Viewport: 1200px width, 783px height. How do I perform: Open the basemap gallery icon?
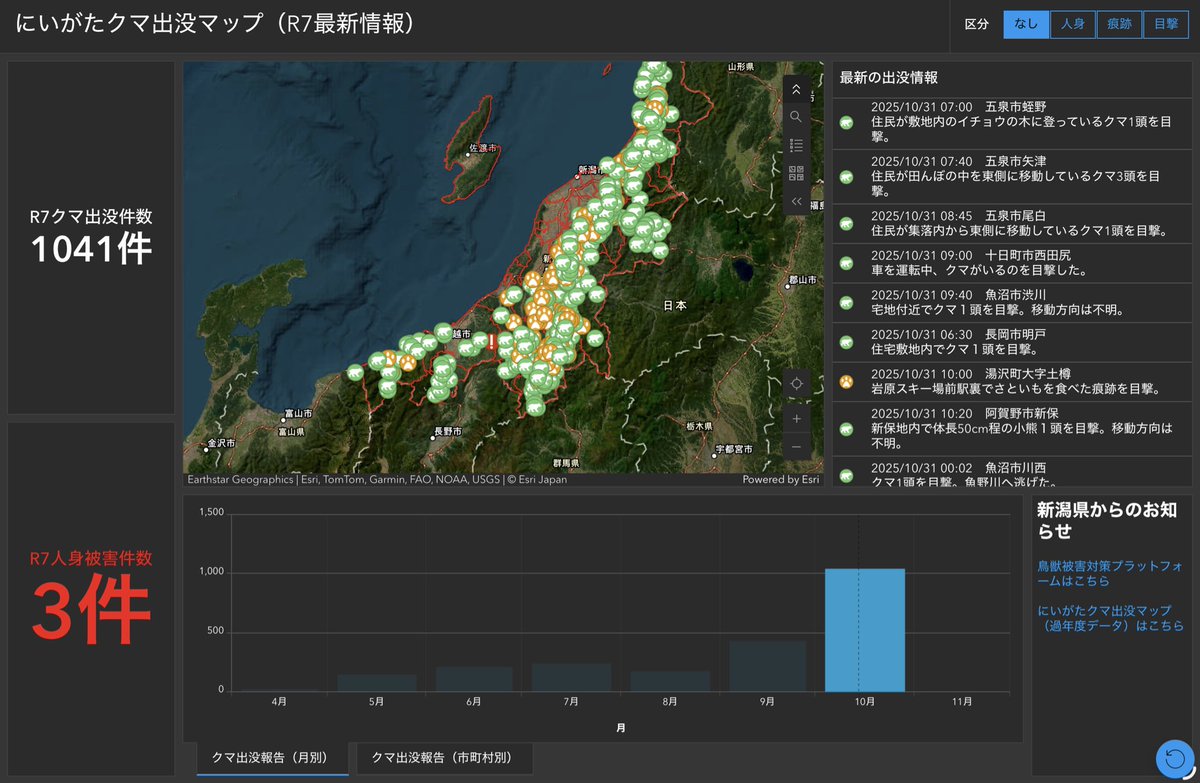coord(796,172)
